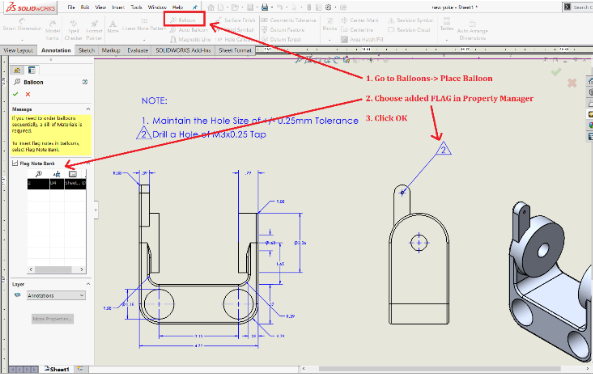Viewport: 593px width, 374px height.
Task: Select the Smart Dimension tool
Action: tap(22, 25)
